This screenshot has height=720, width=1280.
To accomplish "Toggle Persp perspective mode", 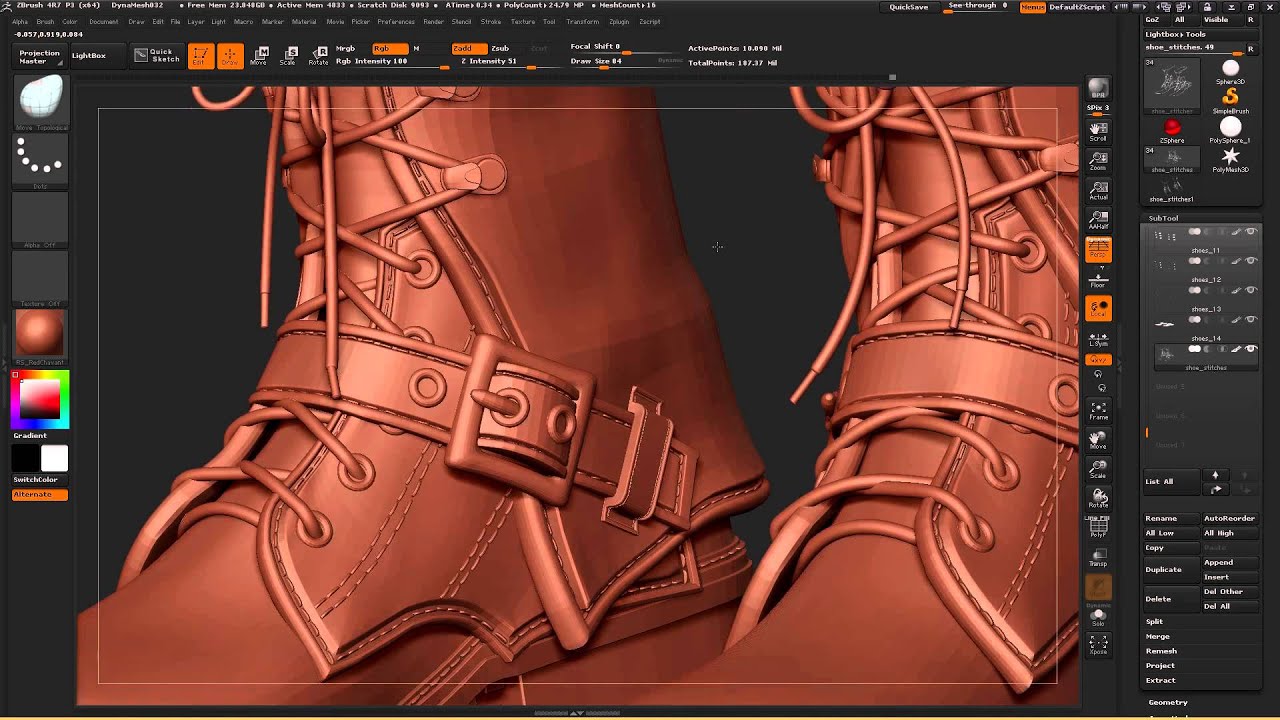I will [1098, 249].
